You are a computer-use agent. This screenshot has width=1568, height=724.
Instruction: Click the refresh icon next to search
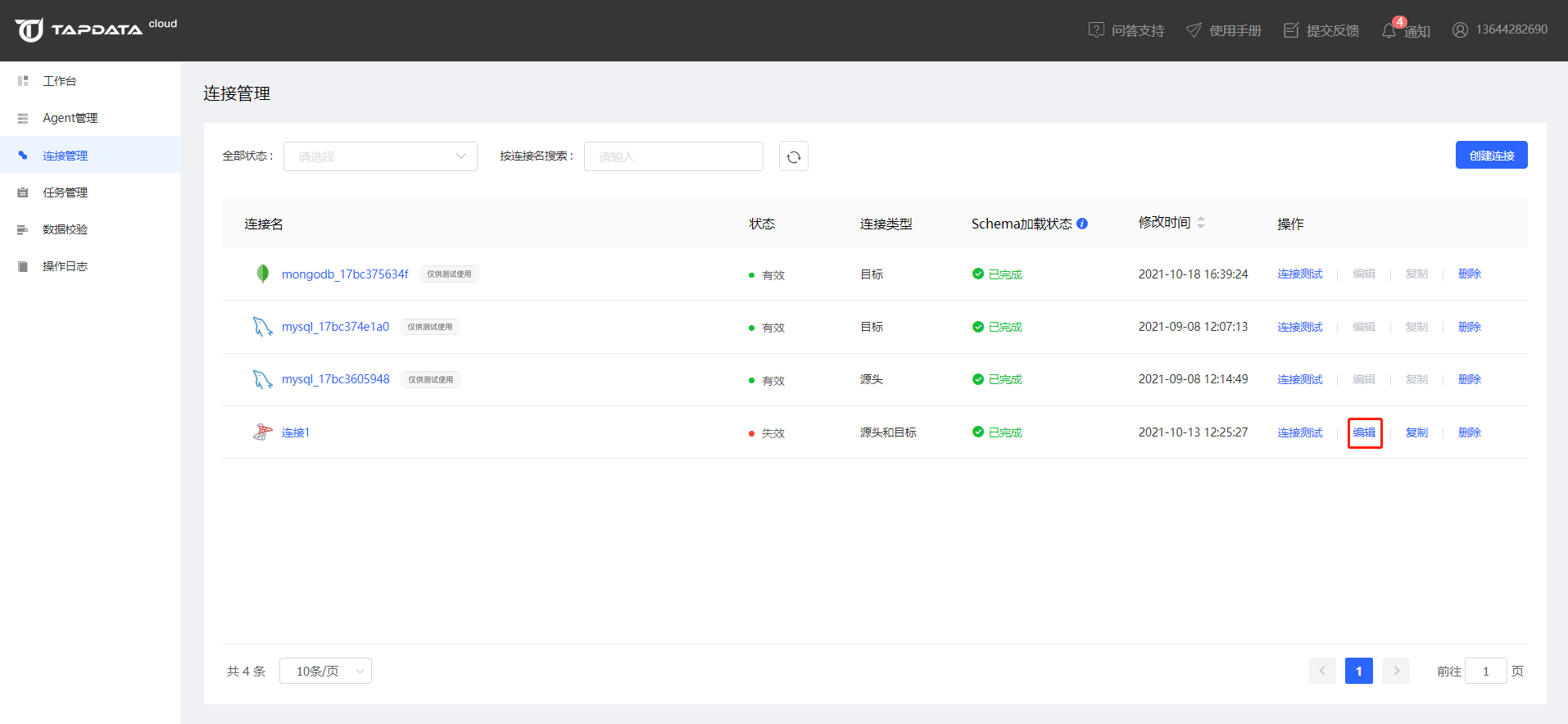[x=793, y=156]
